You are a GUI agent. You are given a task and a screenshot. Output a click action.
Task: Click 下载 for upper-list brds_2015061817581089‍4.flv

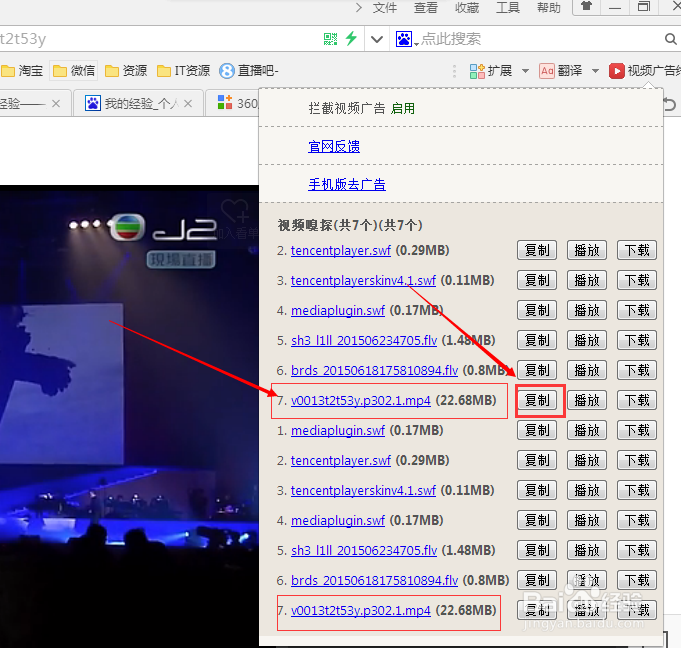(637, 370)
